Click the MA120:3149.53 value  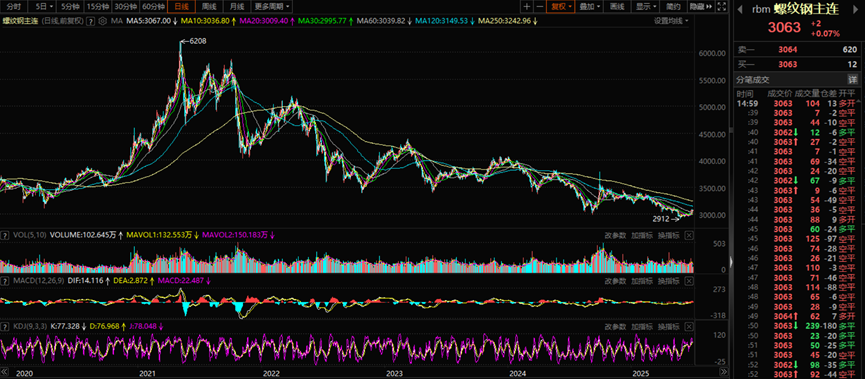point(441,20)
